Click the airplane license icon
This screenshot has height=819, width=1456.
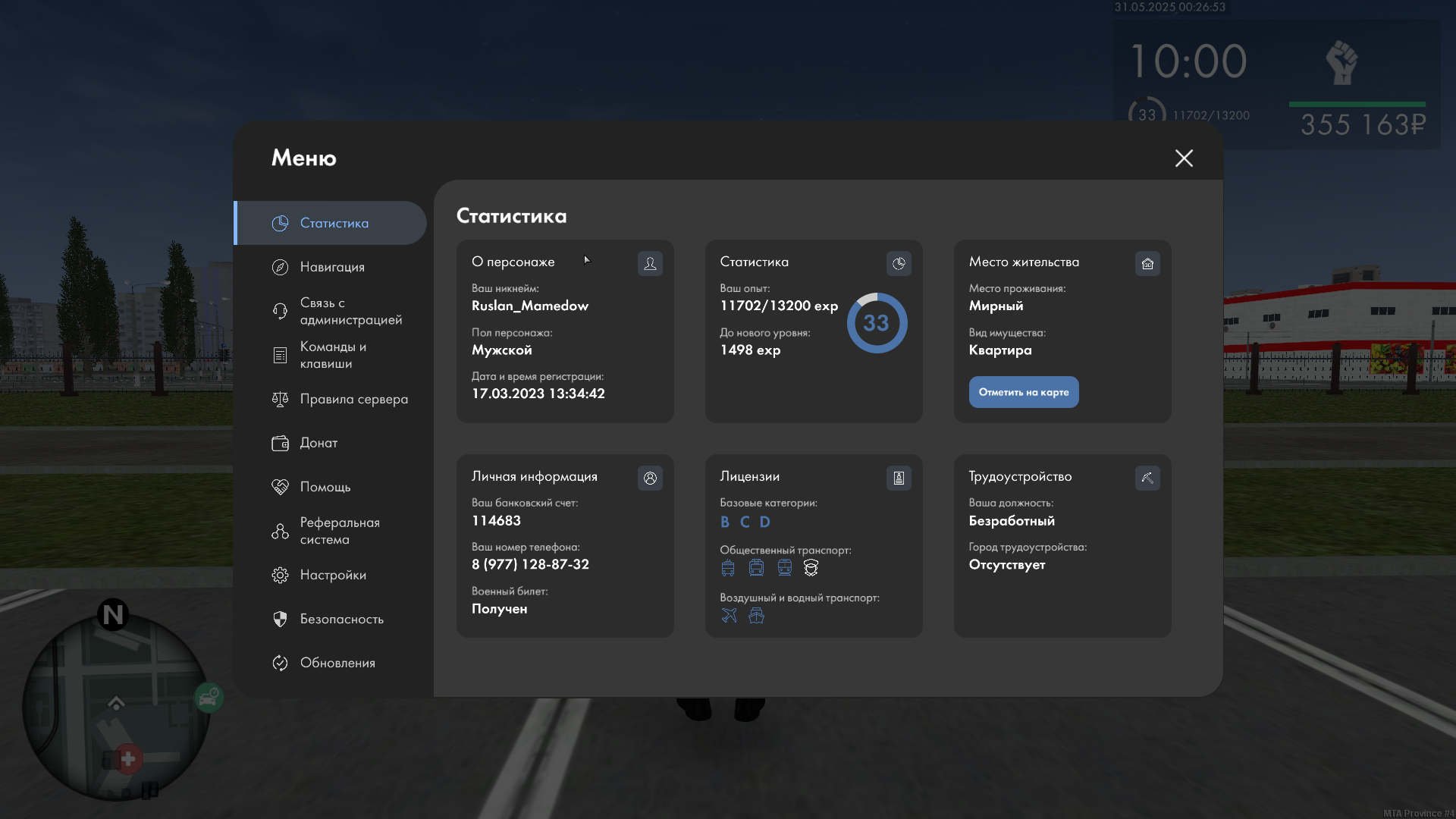pos(729,616)
